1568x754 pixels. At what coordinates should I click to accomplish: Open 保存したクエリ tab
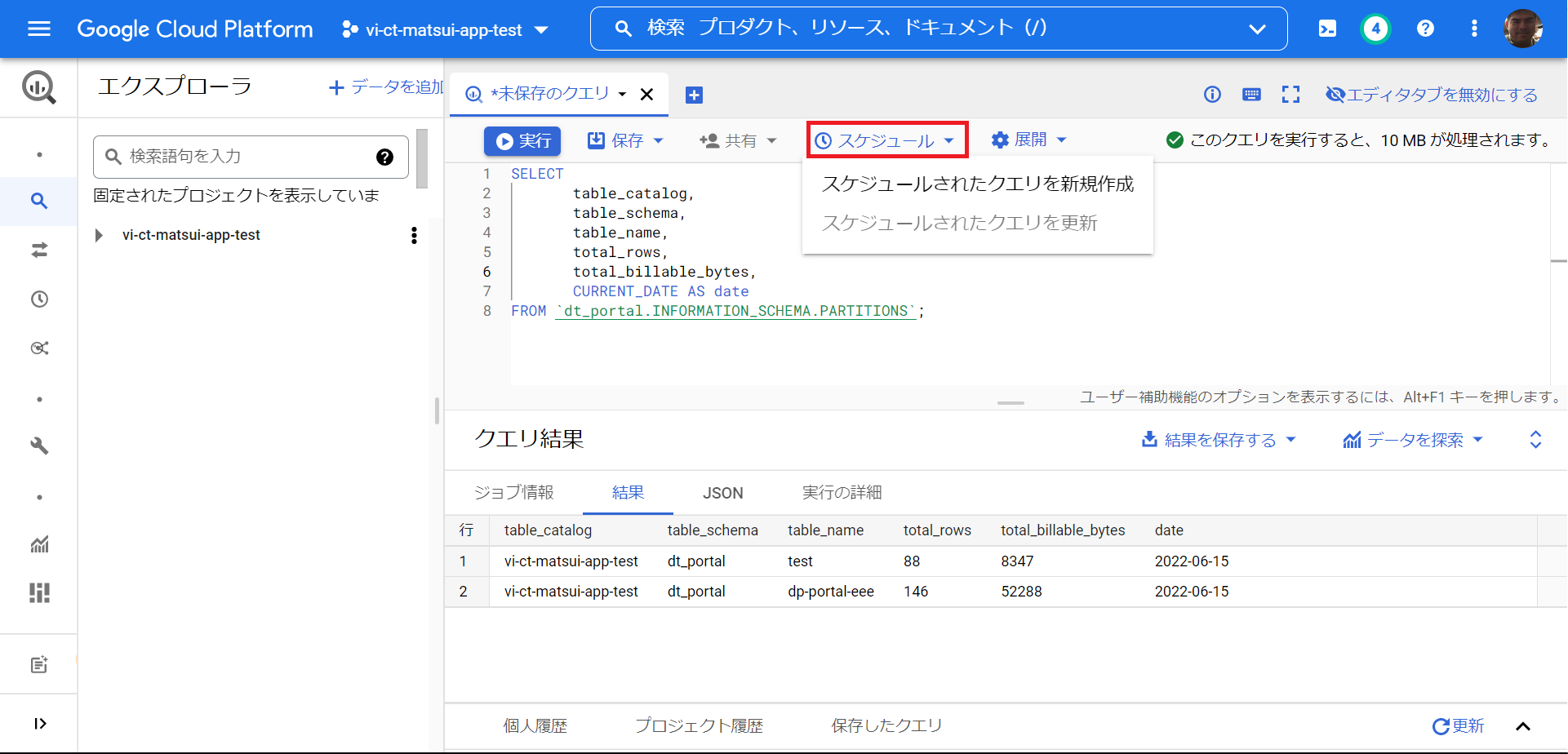click(886, 725)
